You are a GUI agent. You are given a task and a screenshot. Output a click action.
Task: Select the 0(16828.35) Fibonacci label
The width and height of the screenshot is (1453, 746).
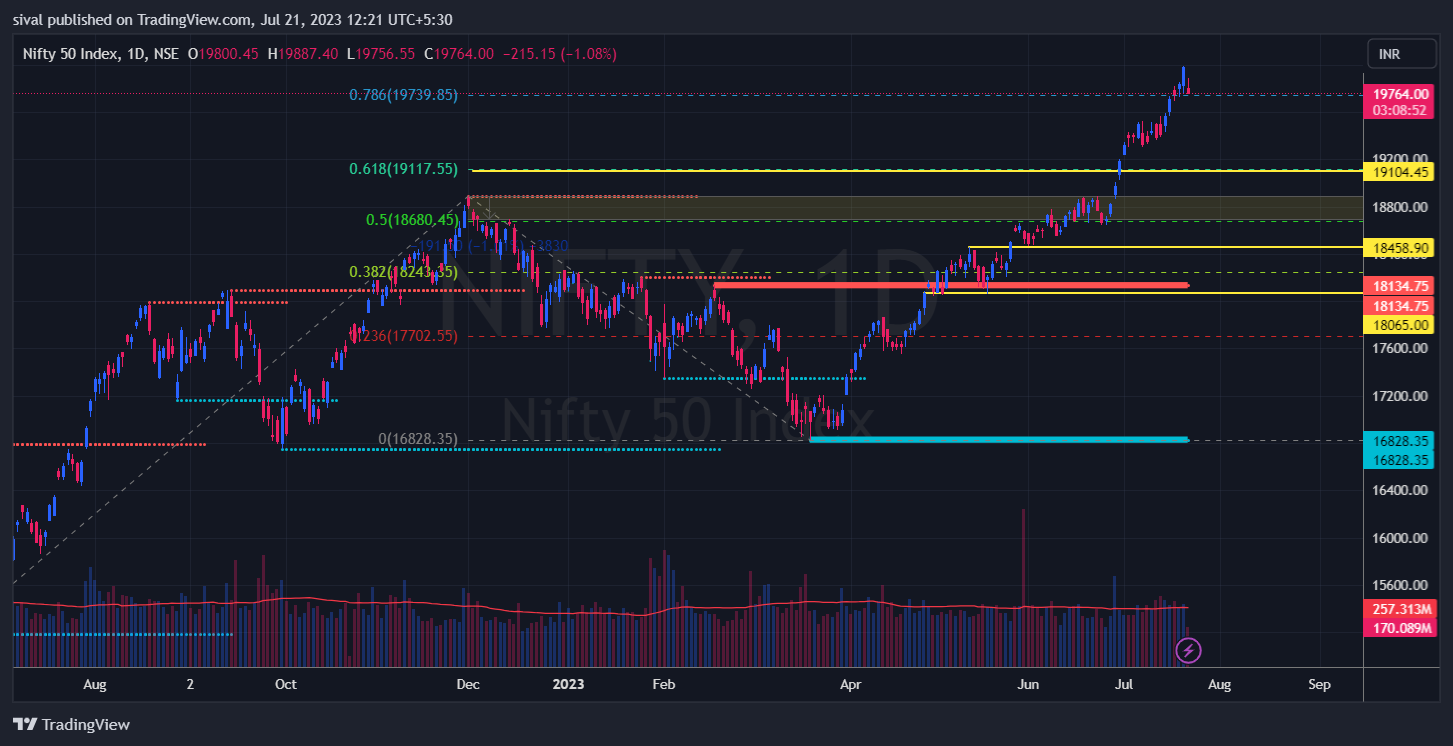417,439
